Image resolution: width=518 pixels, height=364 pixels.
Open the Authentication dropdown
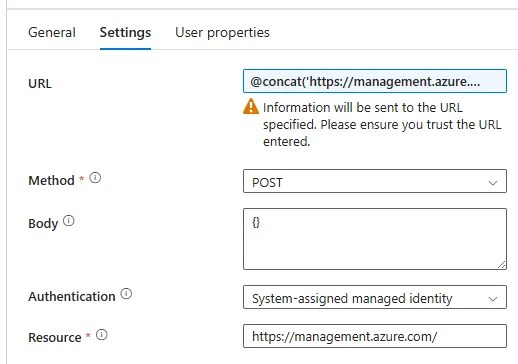(x=375, y=297)
